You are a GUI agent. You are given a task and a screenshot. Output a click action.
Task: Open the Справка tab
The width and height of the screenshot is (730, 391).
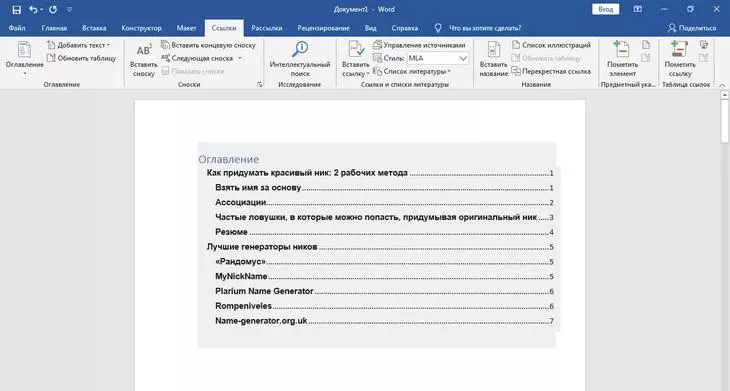pyautogui.click(x=405, y=28)
